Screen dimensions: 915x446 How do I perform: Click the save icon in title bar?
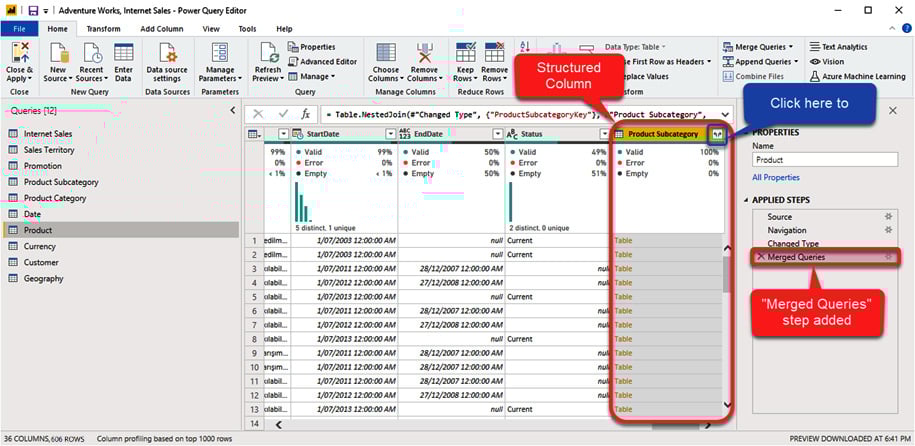point(33,11)
